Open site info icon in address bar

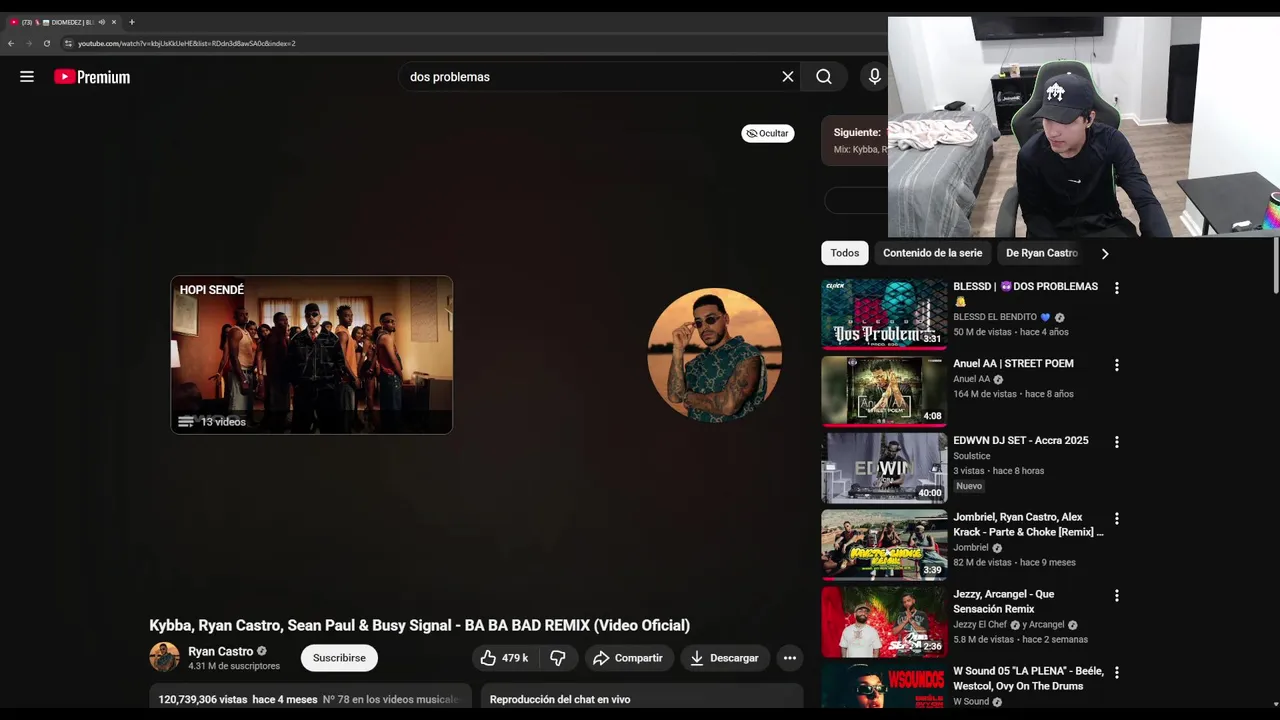tap(68, 43)
